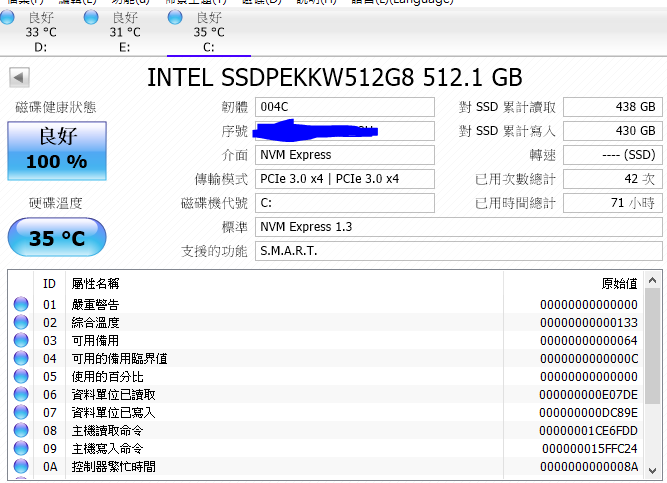Viewport: 667px width, 483px height.
Task: Open the 良好 100 % health status button
Action: [x=57, y=151]
